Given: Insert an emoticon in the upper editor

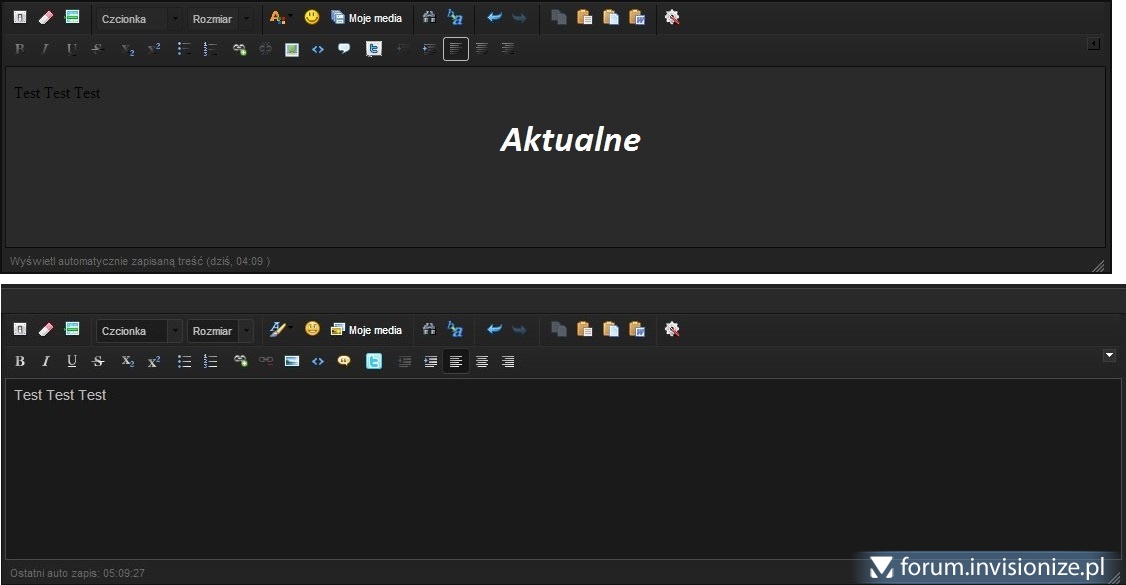Looking at the screenshot, I should point(312,17).
